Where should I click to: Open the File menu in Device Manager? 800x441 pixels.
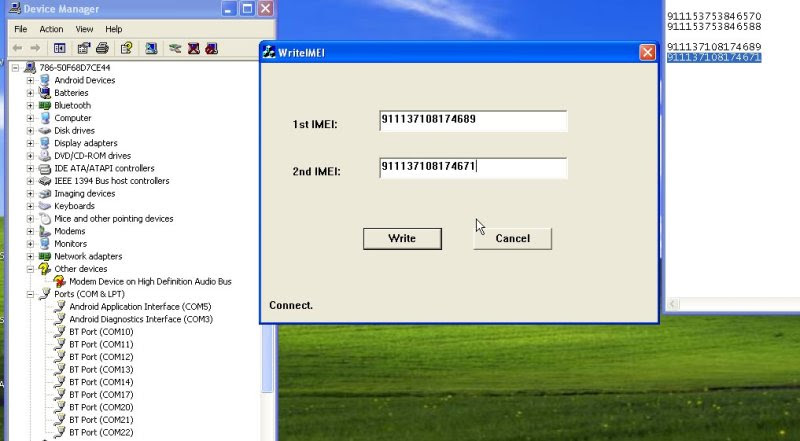(20, 29)
